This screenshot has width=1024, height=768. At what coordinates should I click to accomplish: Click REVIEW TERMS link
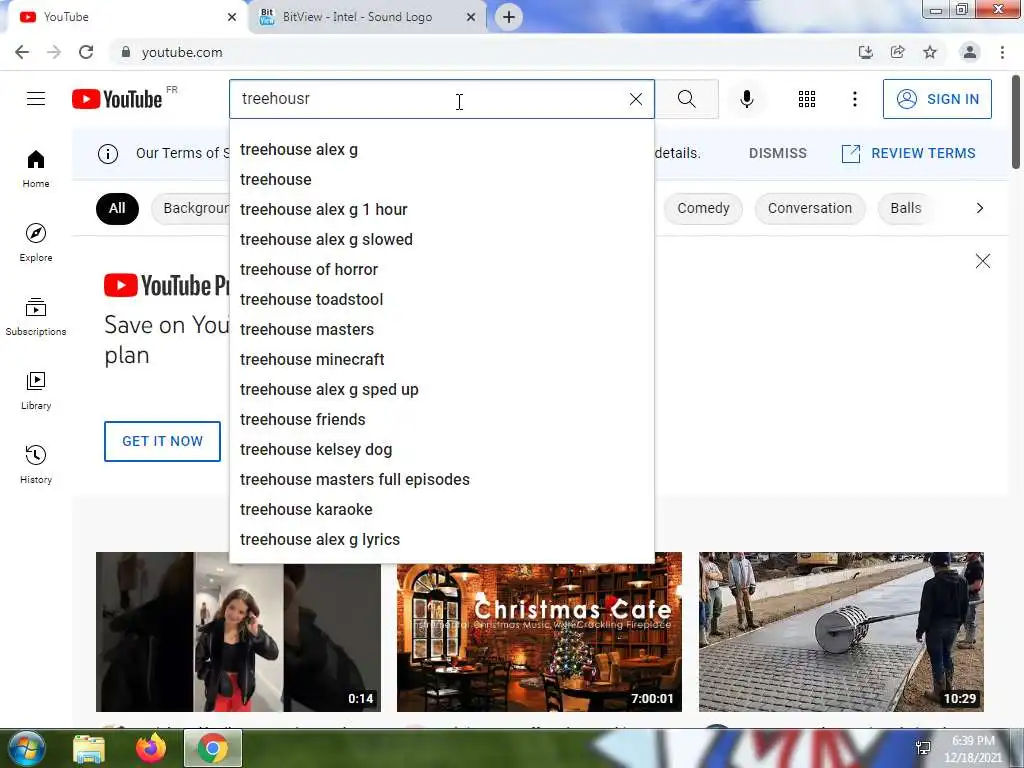pos(909,153)
